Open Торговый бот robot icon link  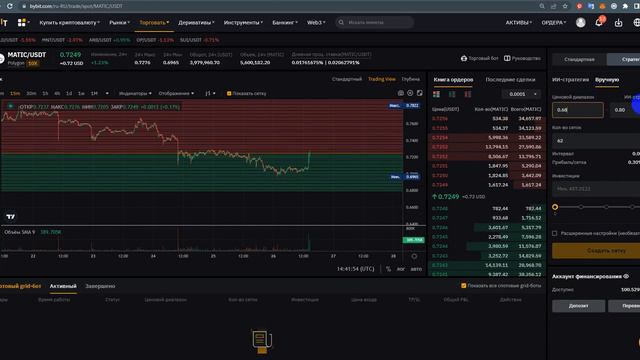[x=464, y=58]
